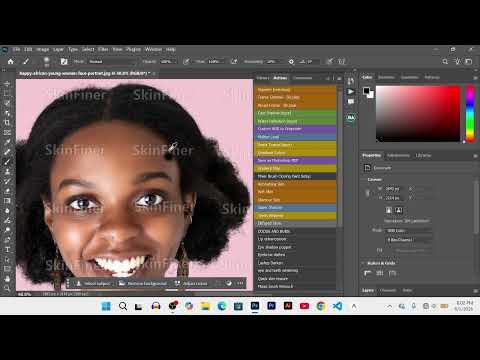Open the Filter menu
The image size is (480, 360).
click(103, 49)
